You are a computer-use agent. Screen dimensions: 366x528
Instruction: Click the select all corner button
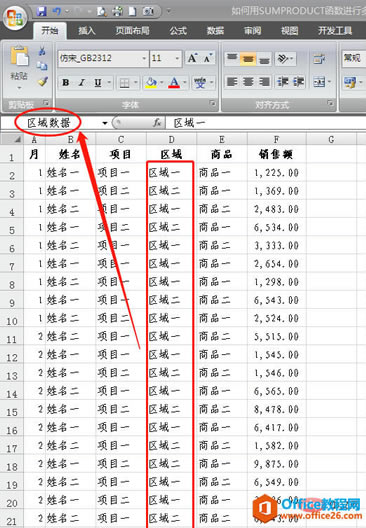[11, 139]
